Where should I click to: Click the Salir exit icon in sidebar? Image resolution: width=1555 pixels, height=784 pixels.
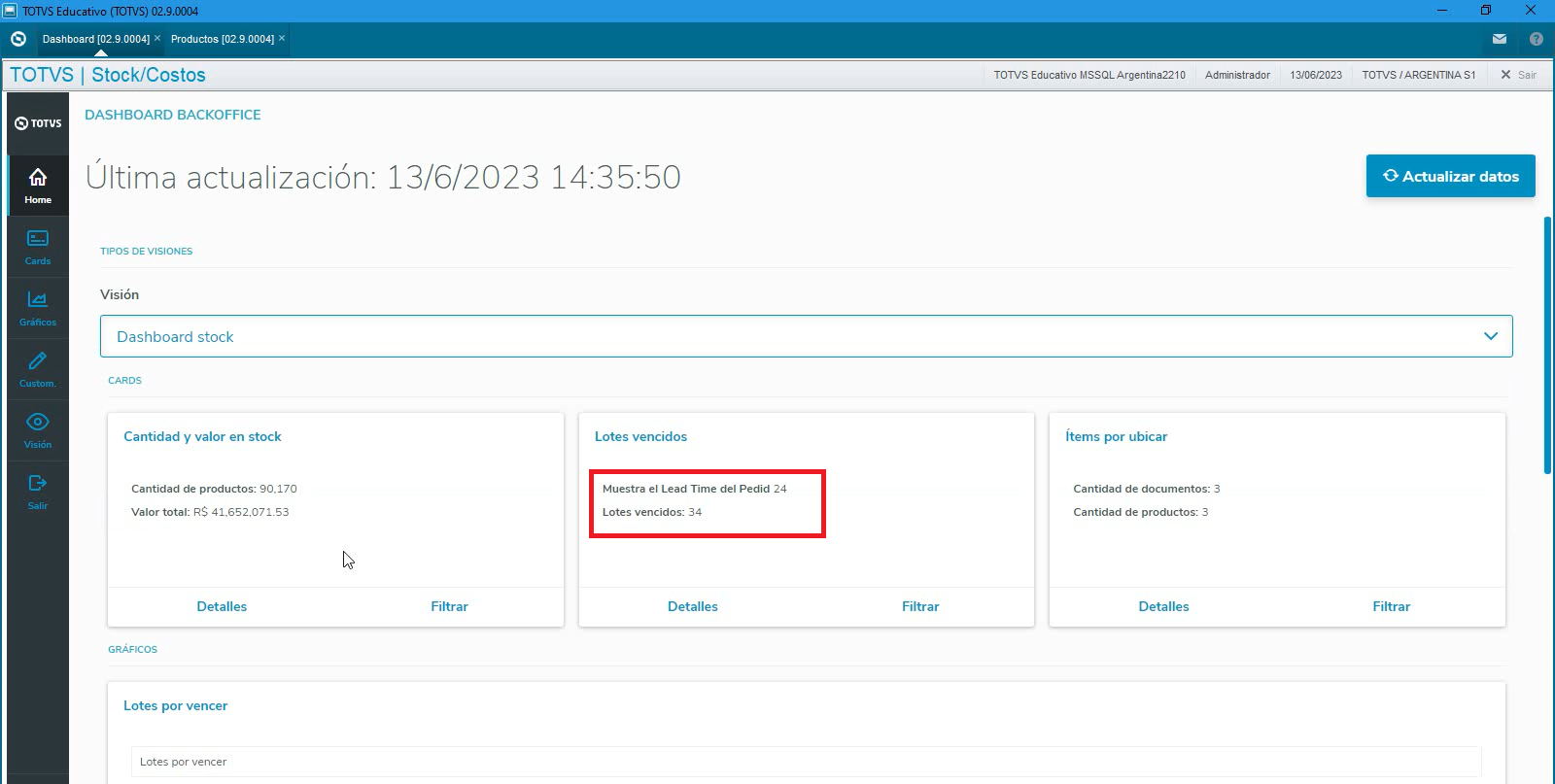click(x=38, y=492)
